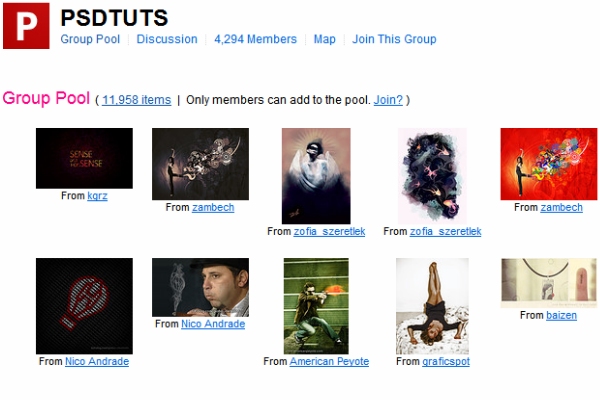Open the red colorful dancer thumbnail
The image size is (600, 400).
click(x=548, y=164)
